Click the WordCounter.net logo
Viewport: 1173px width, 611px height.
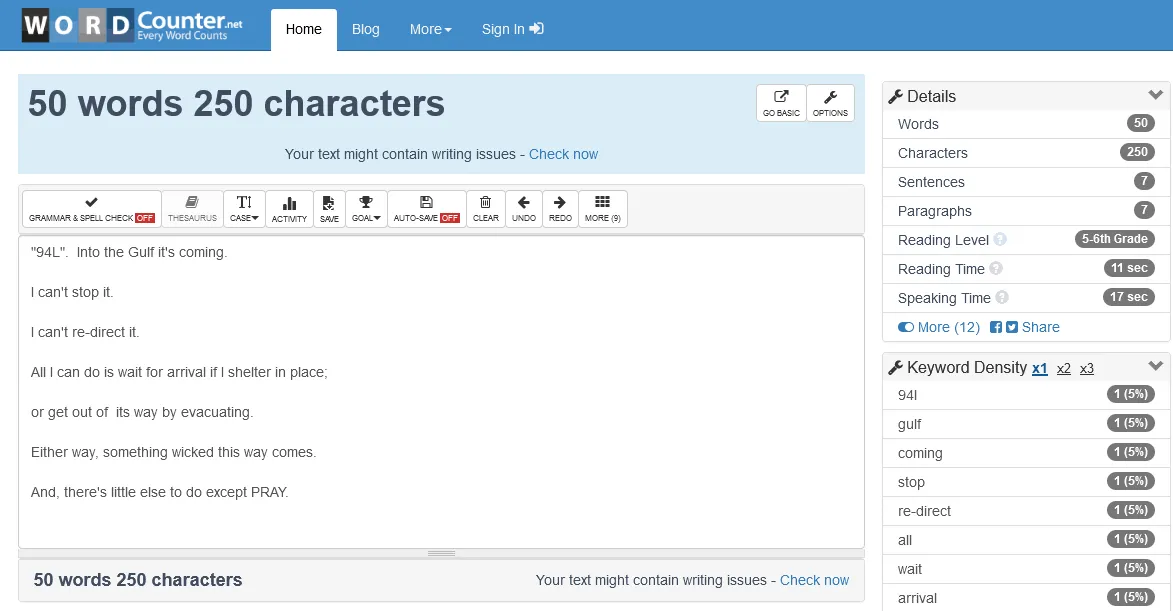132,25
